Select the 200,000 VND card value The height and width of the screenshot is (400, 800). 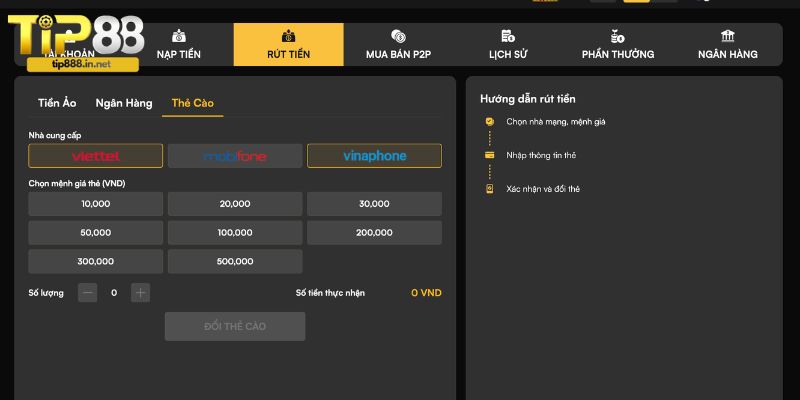point(374,233)
